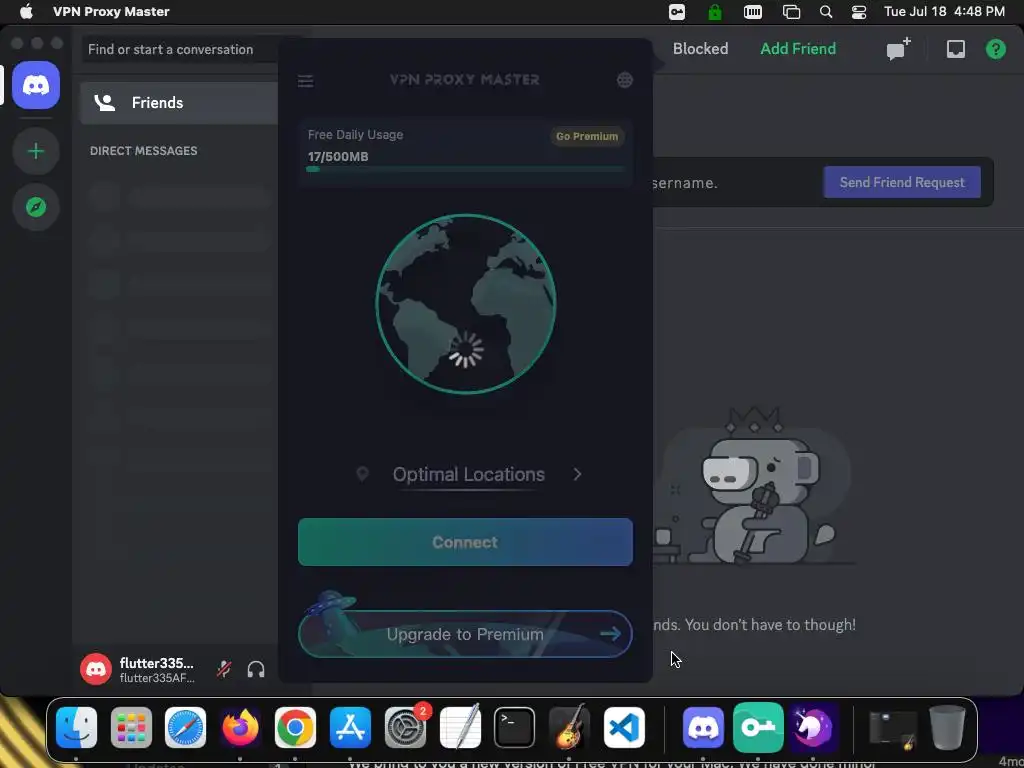Open Terminal from the dock
This screenshot has width=1024, height=768.
tap(515, 727)
